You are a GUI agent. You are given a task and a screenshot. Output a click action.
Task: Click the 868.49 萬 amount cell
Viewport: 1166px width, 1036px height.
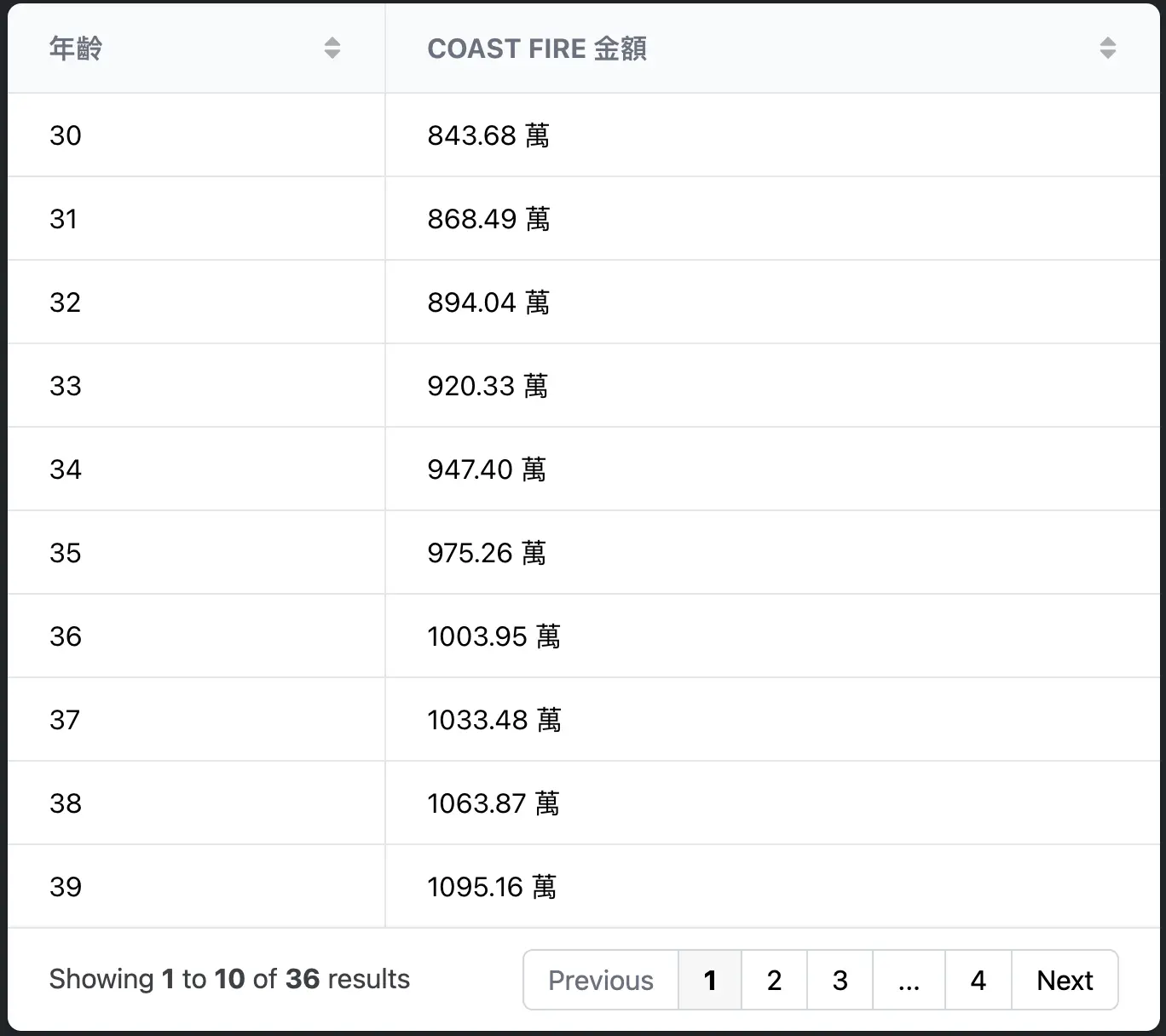pos(488,219)
